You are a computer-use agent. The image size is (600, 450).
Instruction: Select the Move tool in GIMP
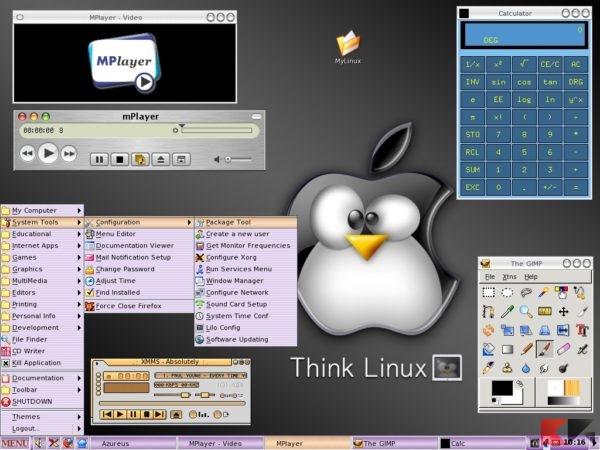point(563,311)
